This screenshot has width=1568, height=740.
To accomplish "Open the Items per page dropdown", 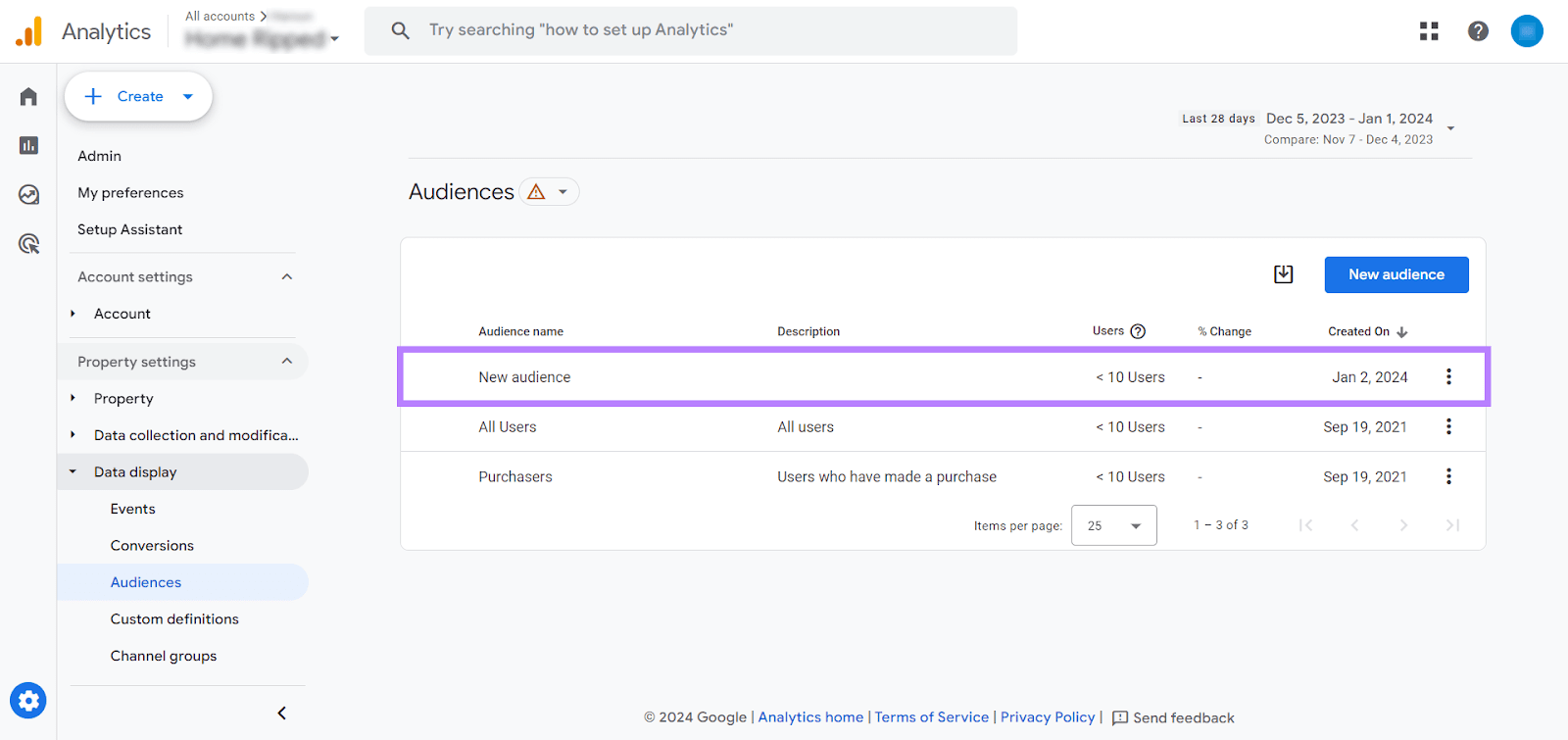I will tap(1113, 525).
